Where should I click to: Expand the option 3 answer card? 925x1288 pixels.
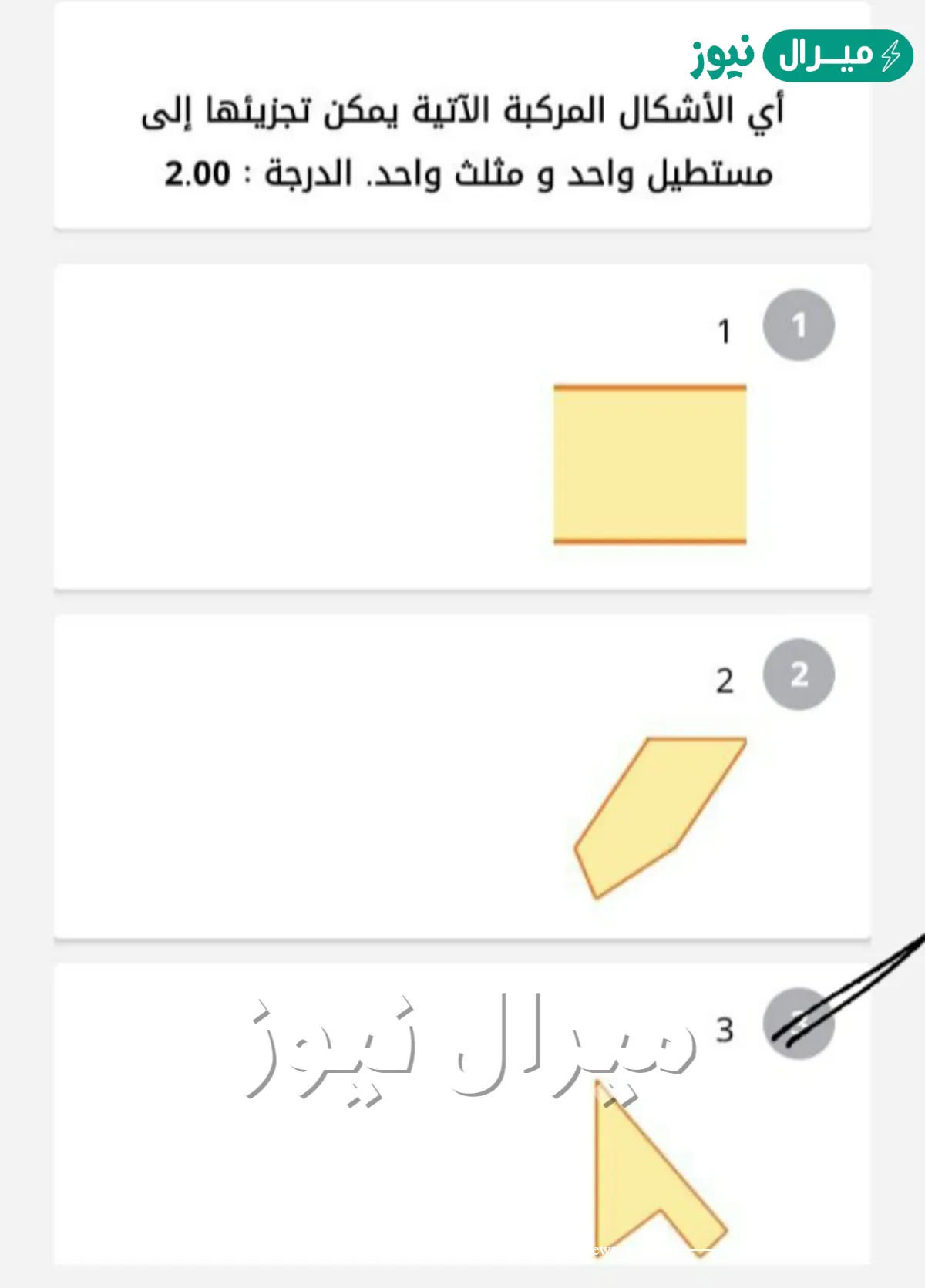point(462,1118)
